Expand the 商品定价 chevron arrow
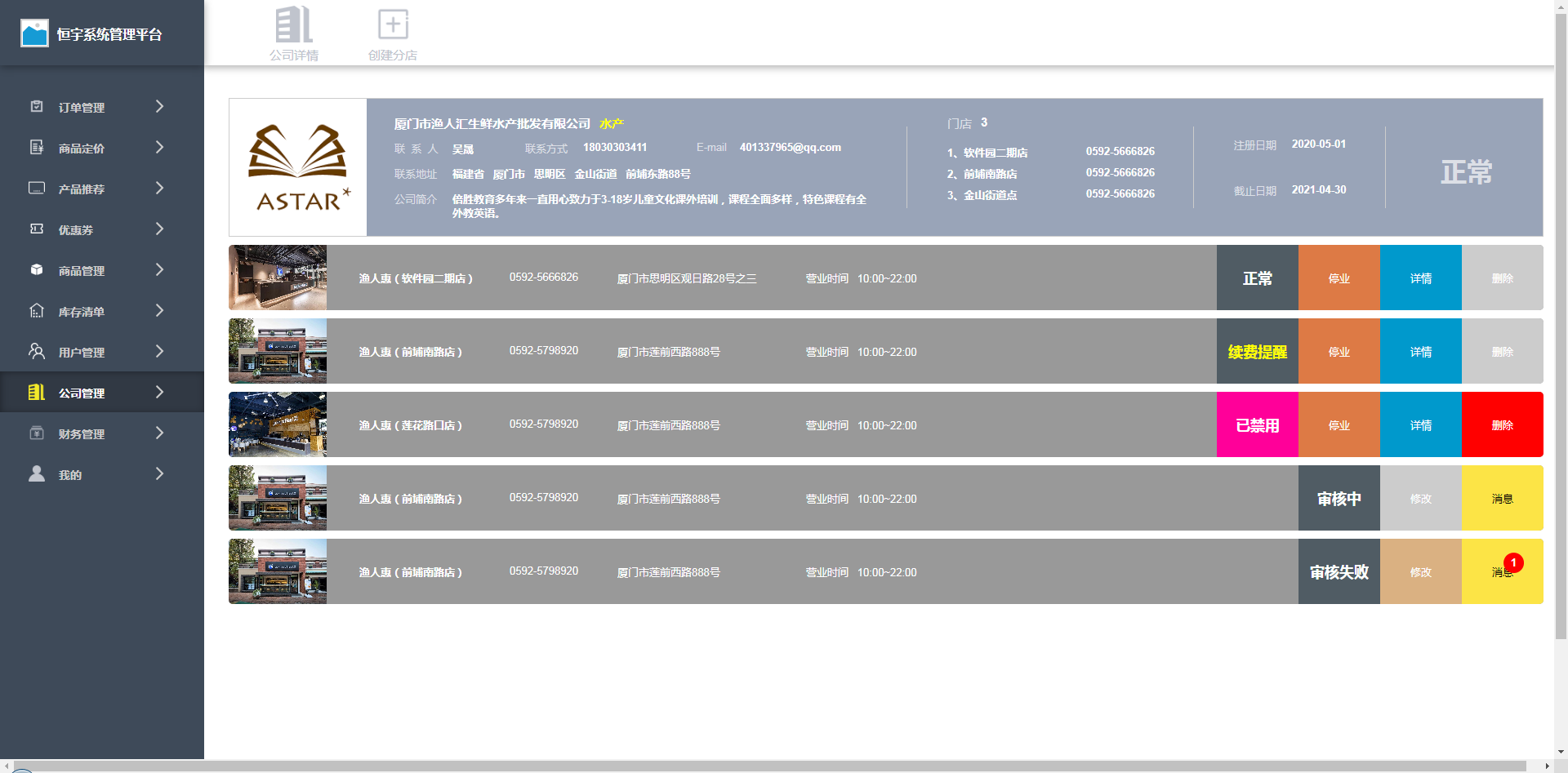The image size is (1568, 773). pyautogui.click(x=159, y=147)
